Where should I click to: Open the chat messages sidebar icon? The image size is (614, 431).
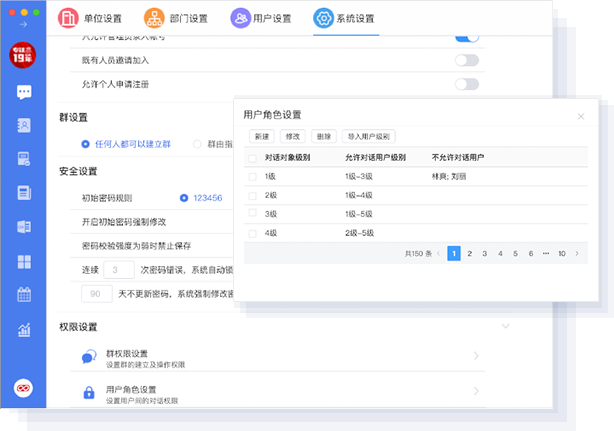[24, 92]
